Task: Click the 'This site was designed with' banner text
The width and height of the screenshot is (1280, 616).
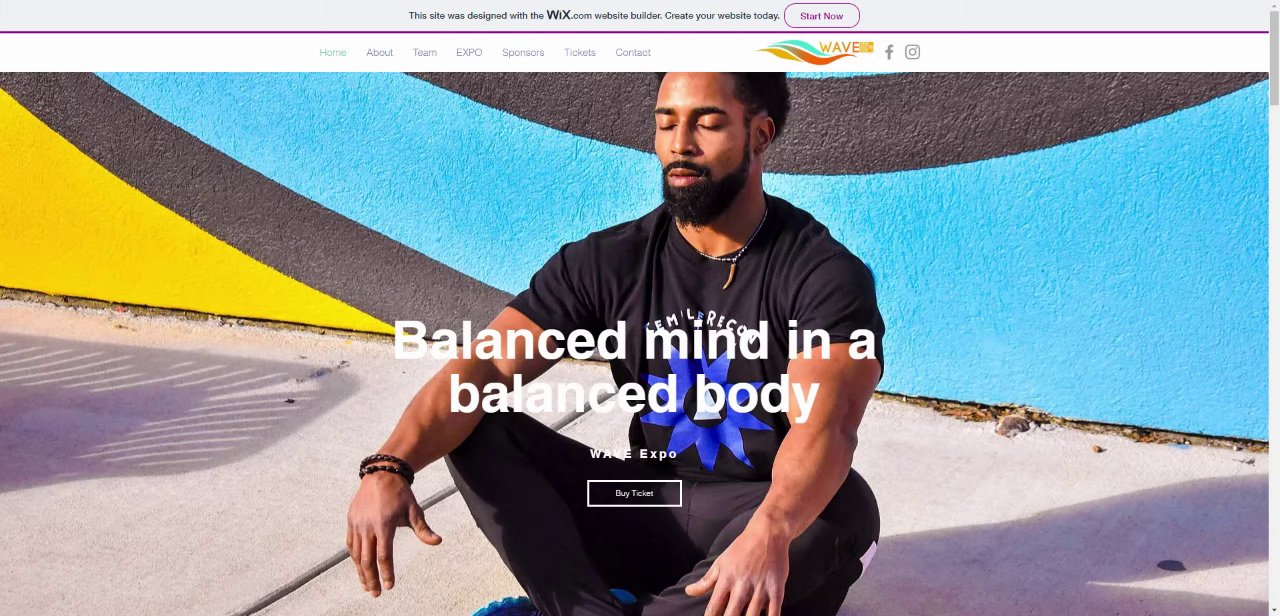Action: point(474,16)
